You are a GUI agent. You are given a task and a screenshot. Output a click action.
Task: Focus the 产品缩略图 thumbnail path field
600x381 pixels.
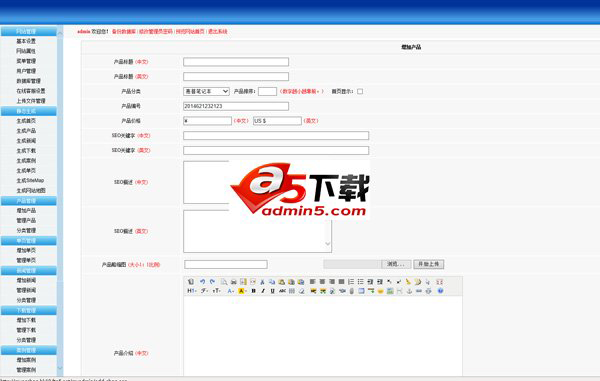tap(226, 264)
